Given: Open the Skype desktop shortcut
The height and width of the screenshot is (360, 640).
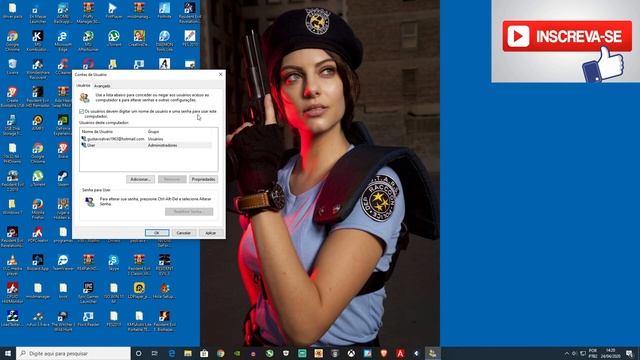Looking at the screenshot, I should 113,262.
